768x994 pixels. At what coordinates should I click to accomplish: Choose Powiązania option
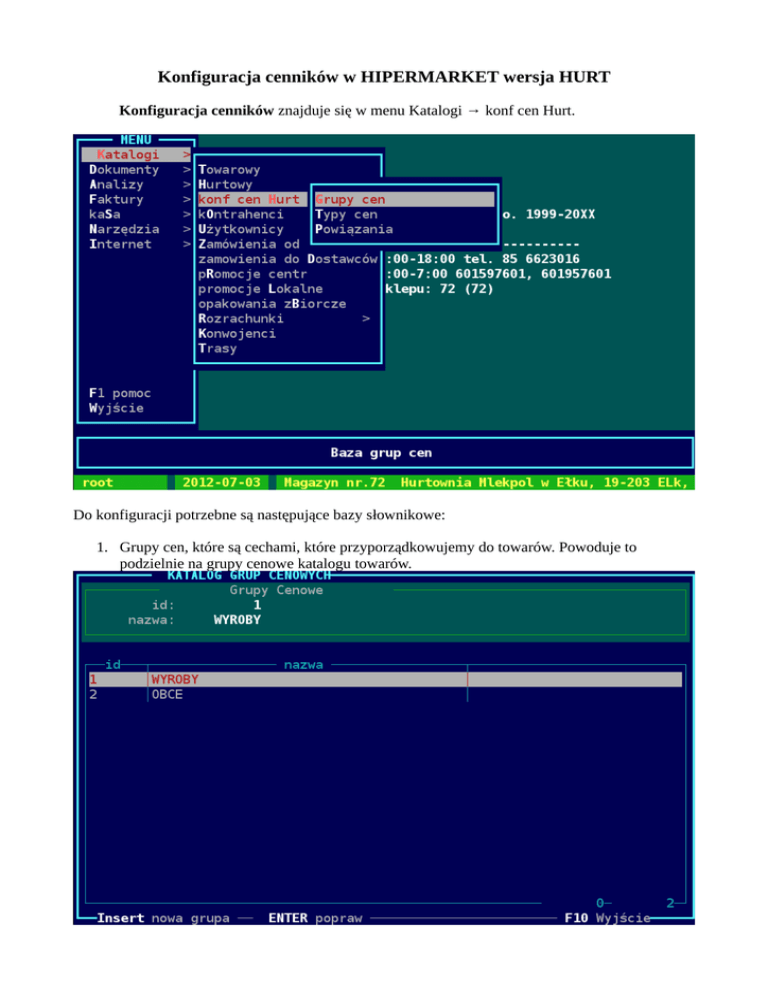(353, 229)
